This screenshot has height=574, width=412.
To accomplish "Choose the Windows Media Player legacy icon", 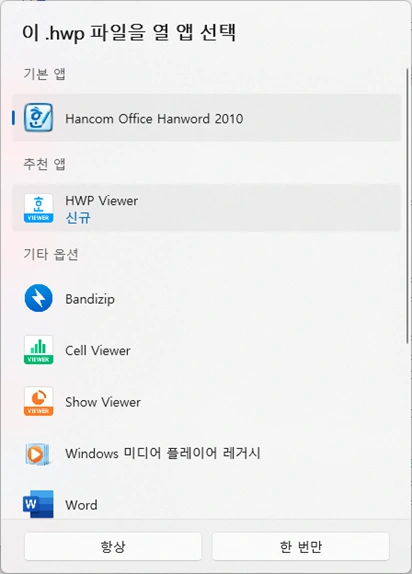I will [x=37, y=454].
